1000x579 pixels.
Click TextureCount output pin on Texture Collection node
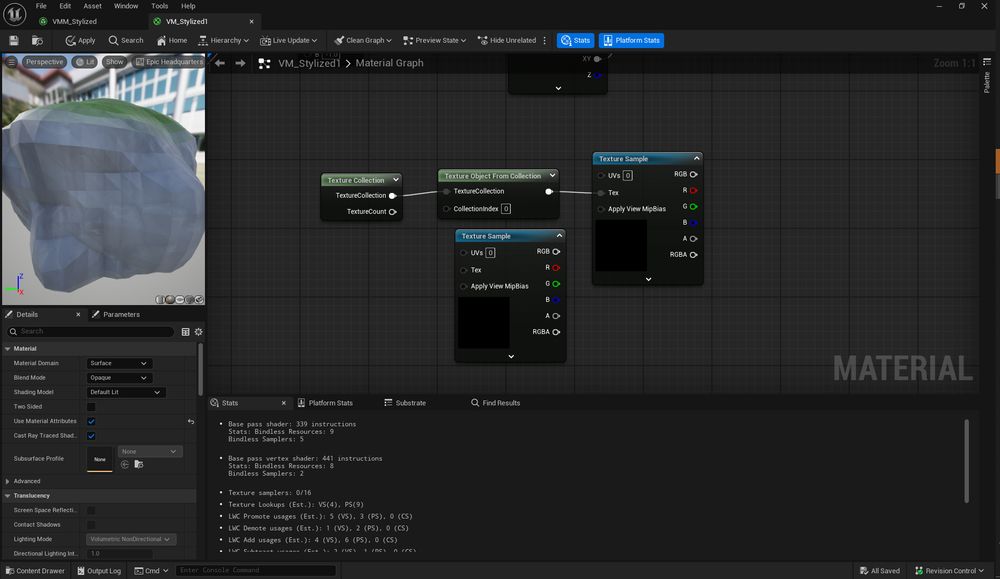392,212
